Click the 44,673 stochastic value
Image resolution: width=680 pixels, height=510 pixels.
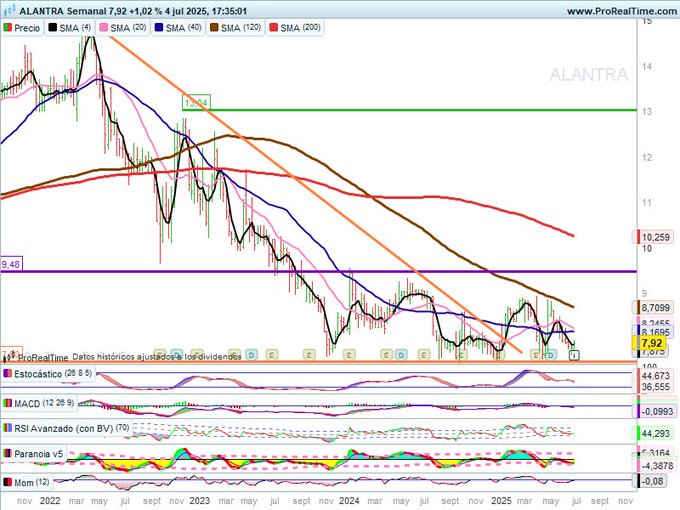tap(656, 376)
